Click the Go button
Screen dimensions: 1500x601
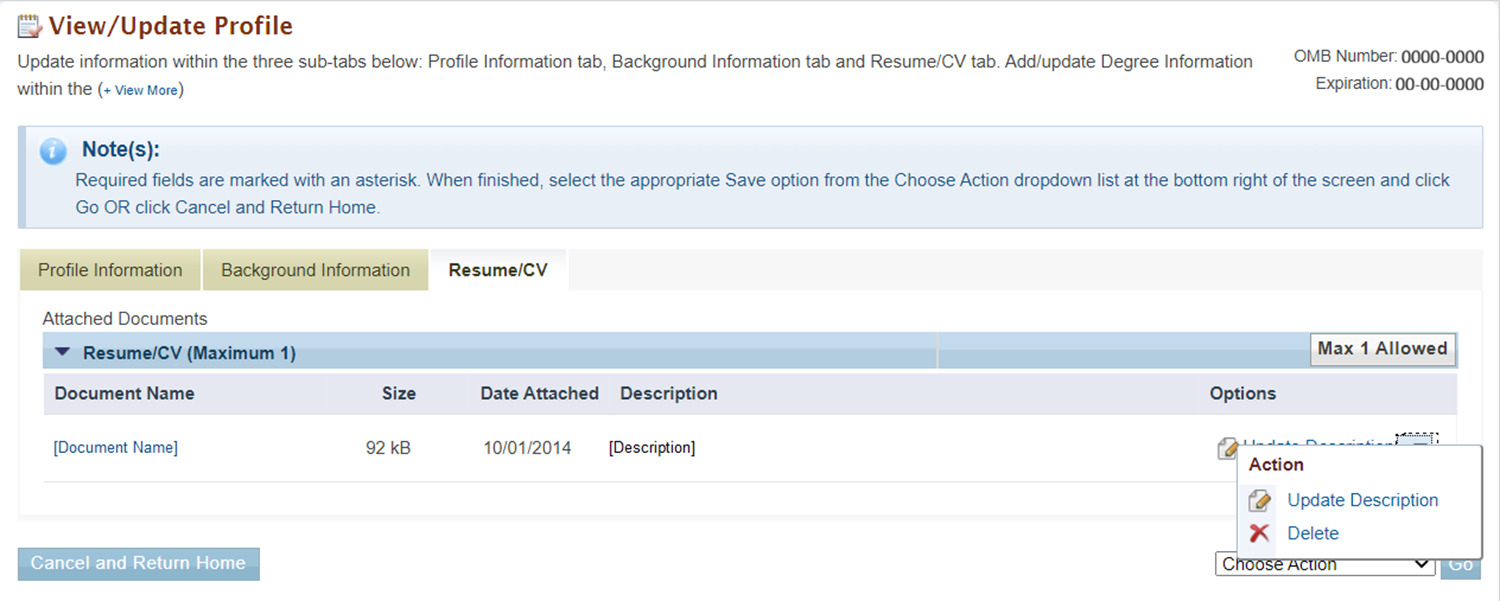pyautogui.click(x=1461, y=565)
